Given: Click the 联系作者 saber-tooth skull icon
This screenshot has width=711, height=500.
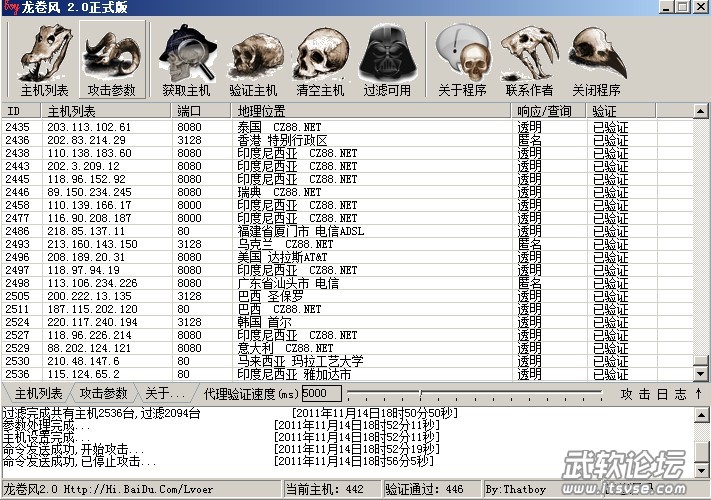Looking at the screenshot, I should 529,58.
